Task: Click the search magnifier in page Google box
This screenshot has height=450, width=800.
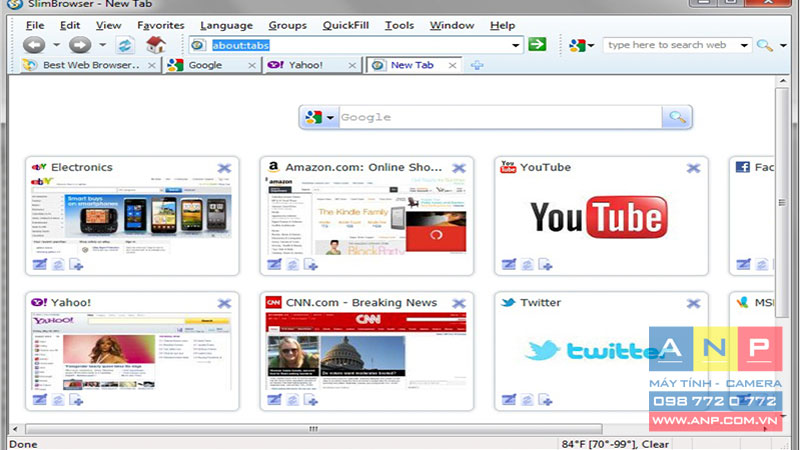Action: click(677, 117)
